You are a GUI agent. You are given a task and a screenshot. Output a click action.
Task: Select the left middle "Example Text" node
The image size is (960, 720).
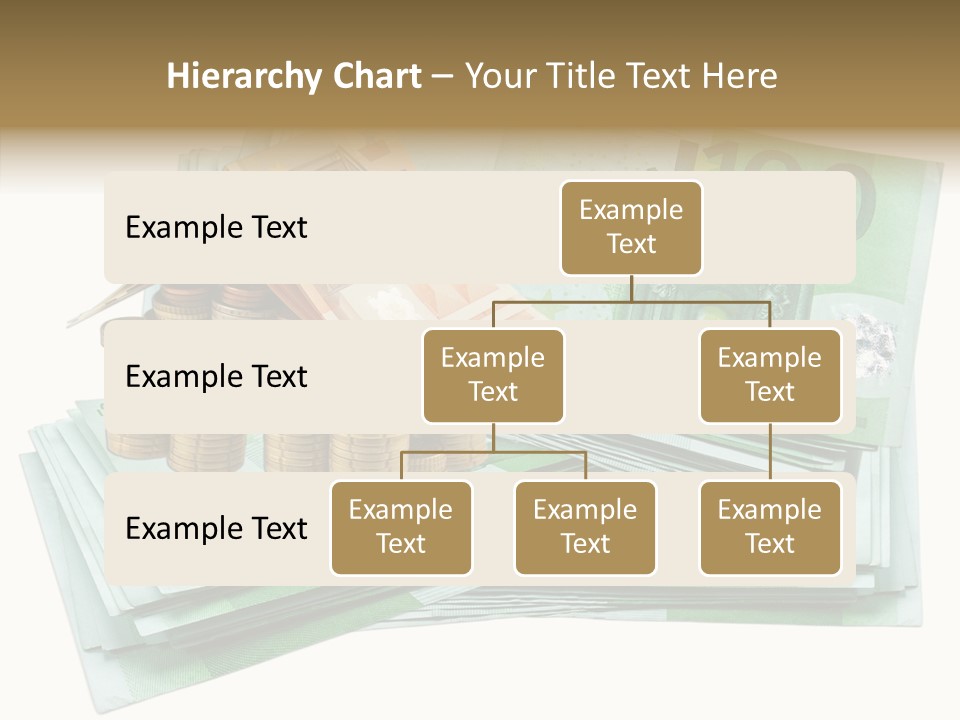point(492,375)
